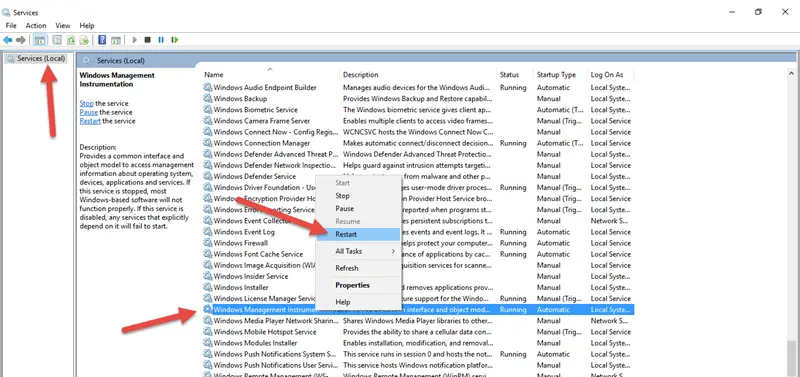The height and width of the screenshot is (377, 800).
Task: Click the 'Stop the service' link
Action: point(86,103)
